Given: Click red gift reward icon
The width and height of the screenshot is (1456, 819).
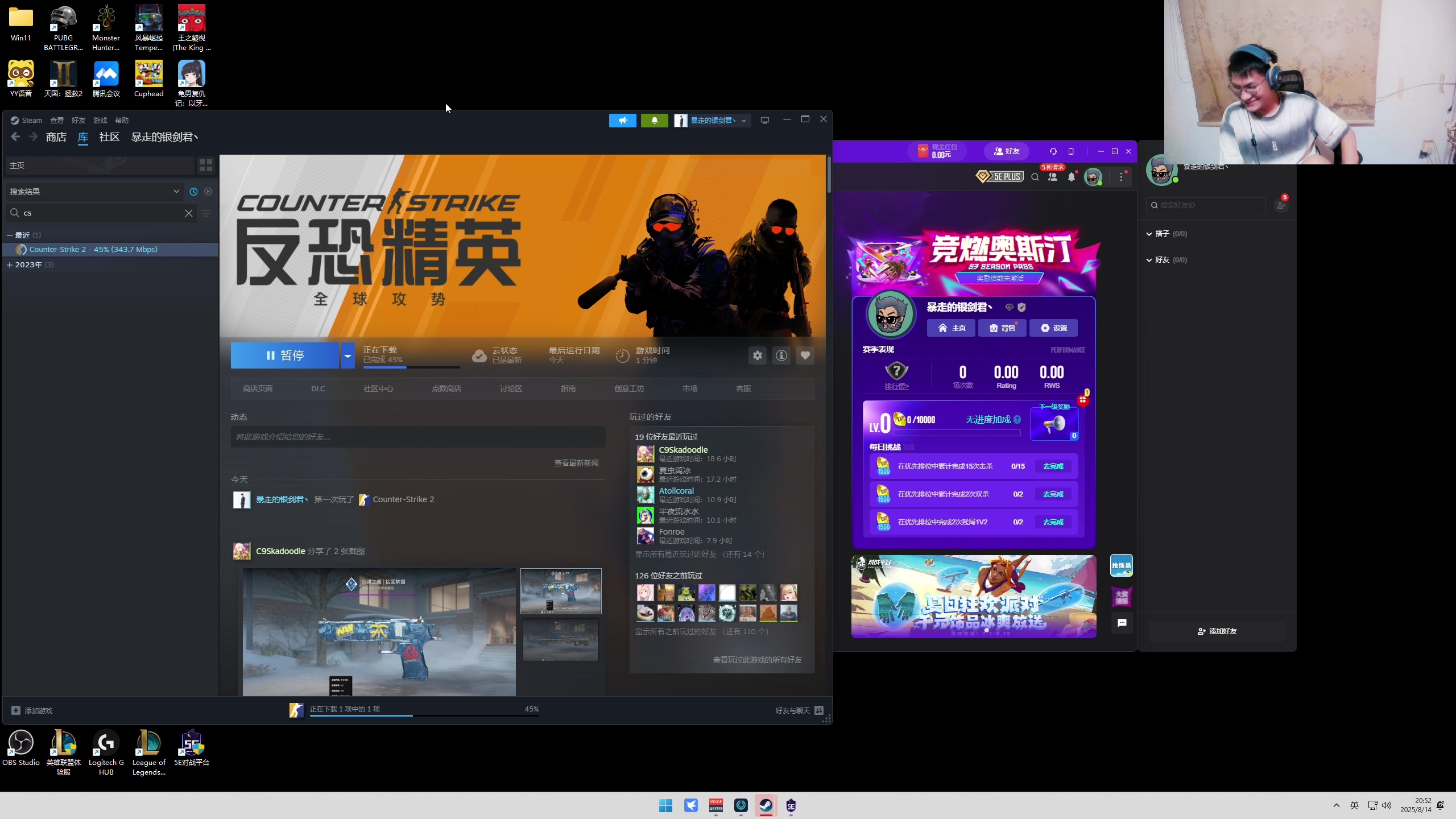Looking at the screenshot, I should click(x=1083, y=400).
